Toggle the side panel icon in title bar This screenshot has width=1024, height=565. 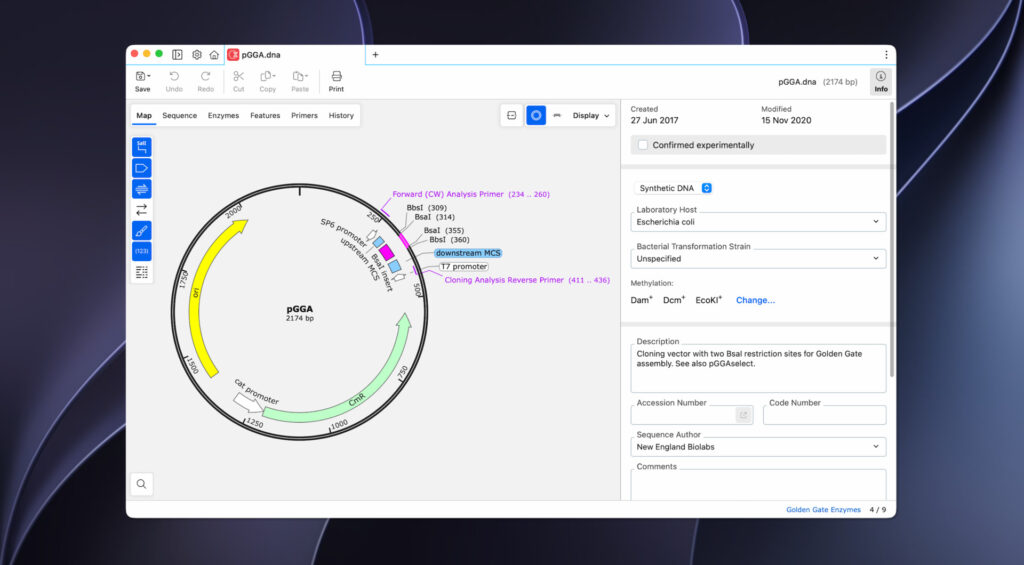(x=177, y=55)
